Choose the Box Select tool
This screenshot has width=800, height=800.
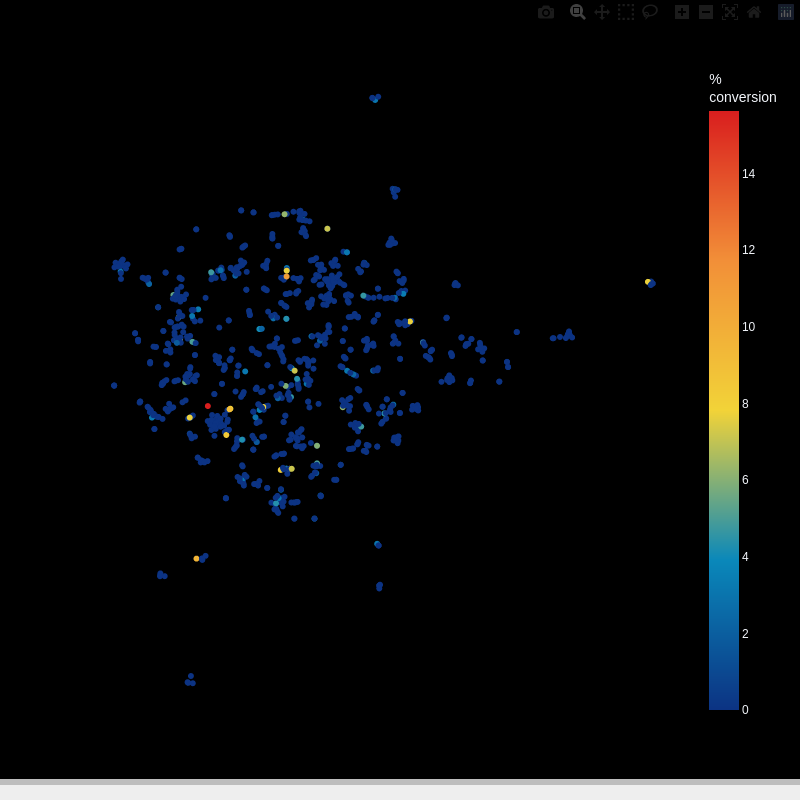tap(626, 12)
